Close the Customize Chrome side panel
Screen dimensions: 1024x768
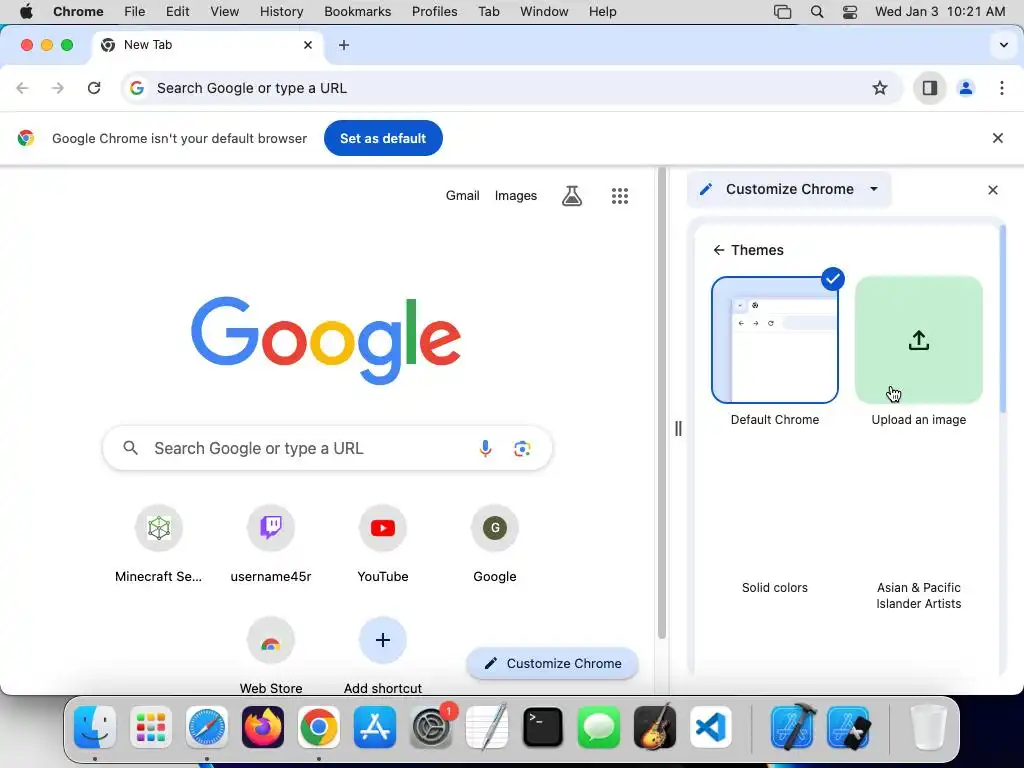993,189
